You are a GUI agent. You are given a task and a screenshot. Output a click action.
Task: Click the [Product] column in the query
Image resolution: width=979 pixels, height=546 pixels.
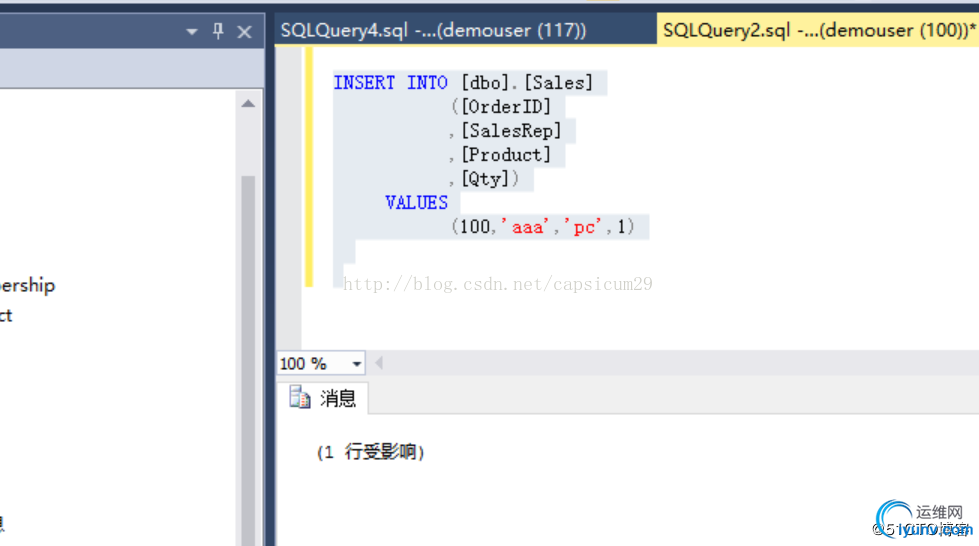pos(506,155)
